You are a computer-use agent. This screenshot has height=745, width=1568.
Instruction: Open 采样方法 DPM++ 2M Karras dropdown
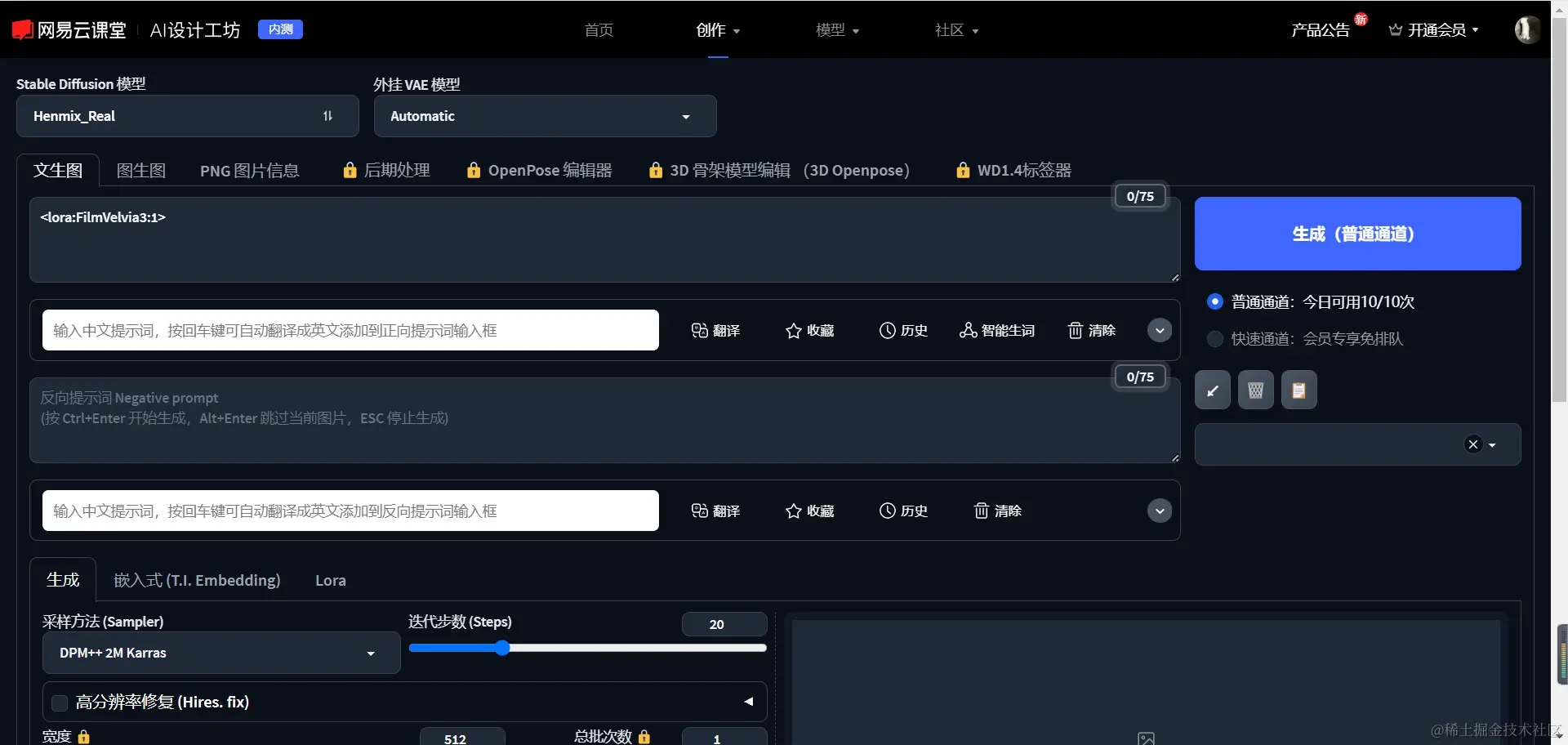pyautogui.click(x=221, y=653)
